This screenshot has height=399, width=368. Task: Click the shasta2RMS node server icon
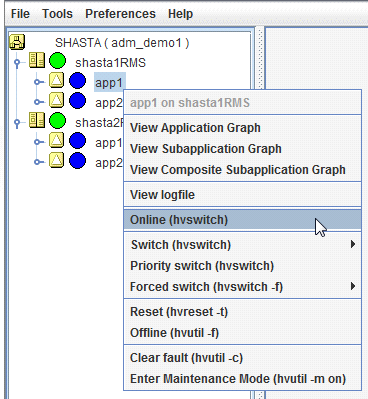[37, 120]
